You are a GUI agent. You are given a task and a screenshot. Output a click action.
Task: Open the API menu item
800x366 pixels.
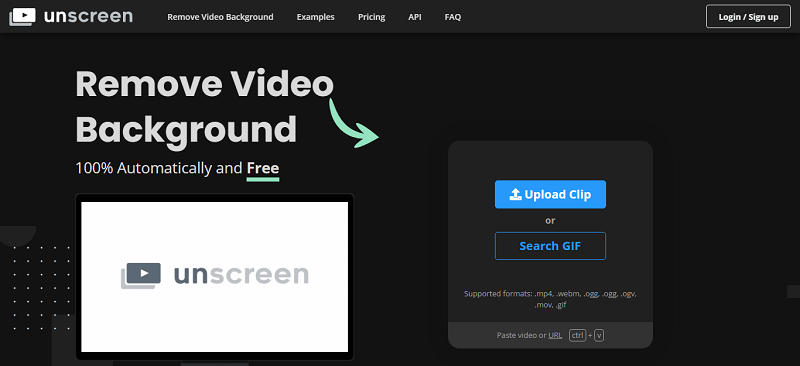(415, 17)
